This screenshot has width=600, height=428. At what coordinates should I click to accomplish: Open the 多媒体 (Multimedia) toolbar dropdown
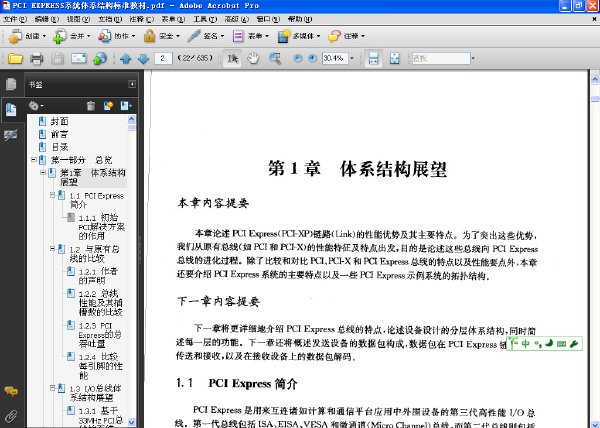point(299,36)
